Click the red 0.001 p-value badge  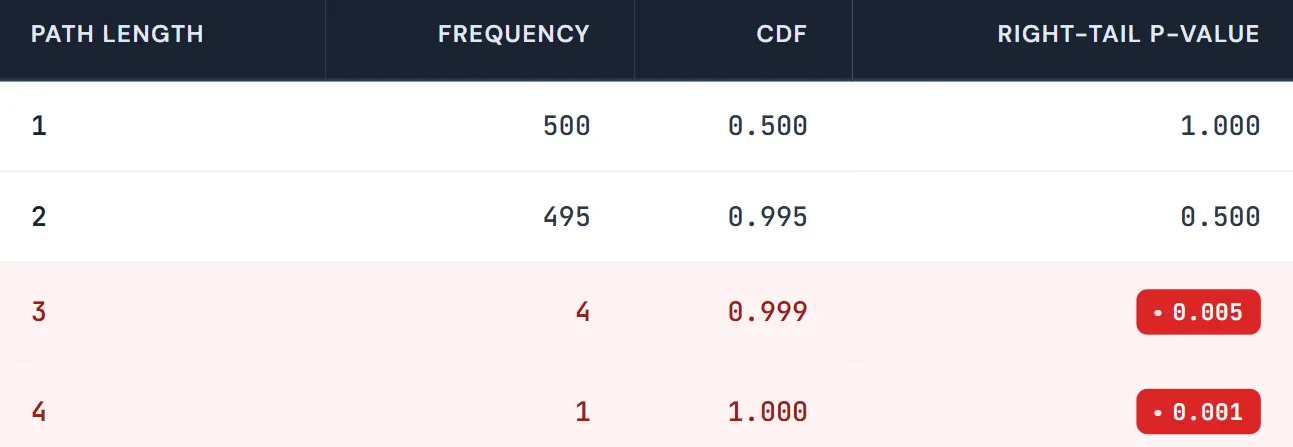1198,411
